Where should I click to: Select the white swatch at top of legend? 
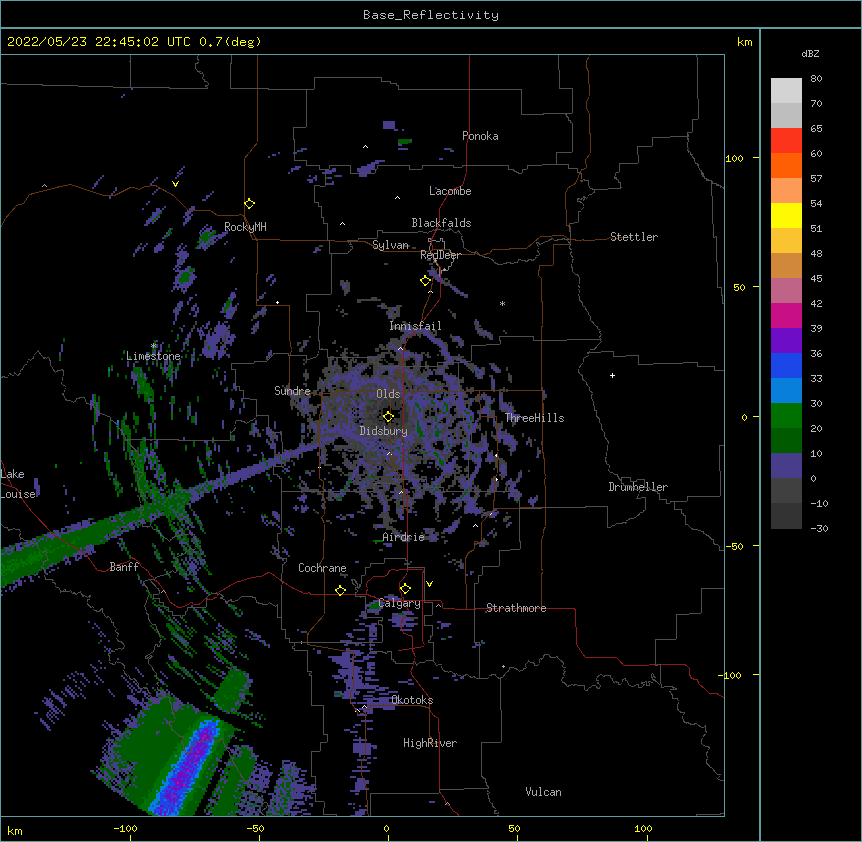[x=786, y=91]
